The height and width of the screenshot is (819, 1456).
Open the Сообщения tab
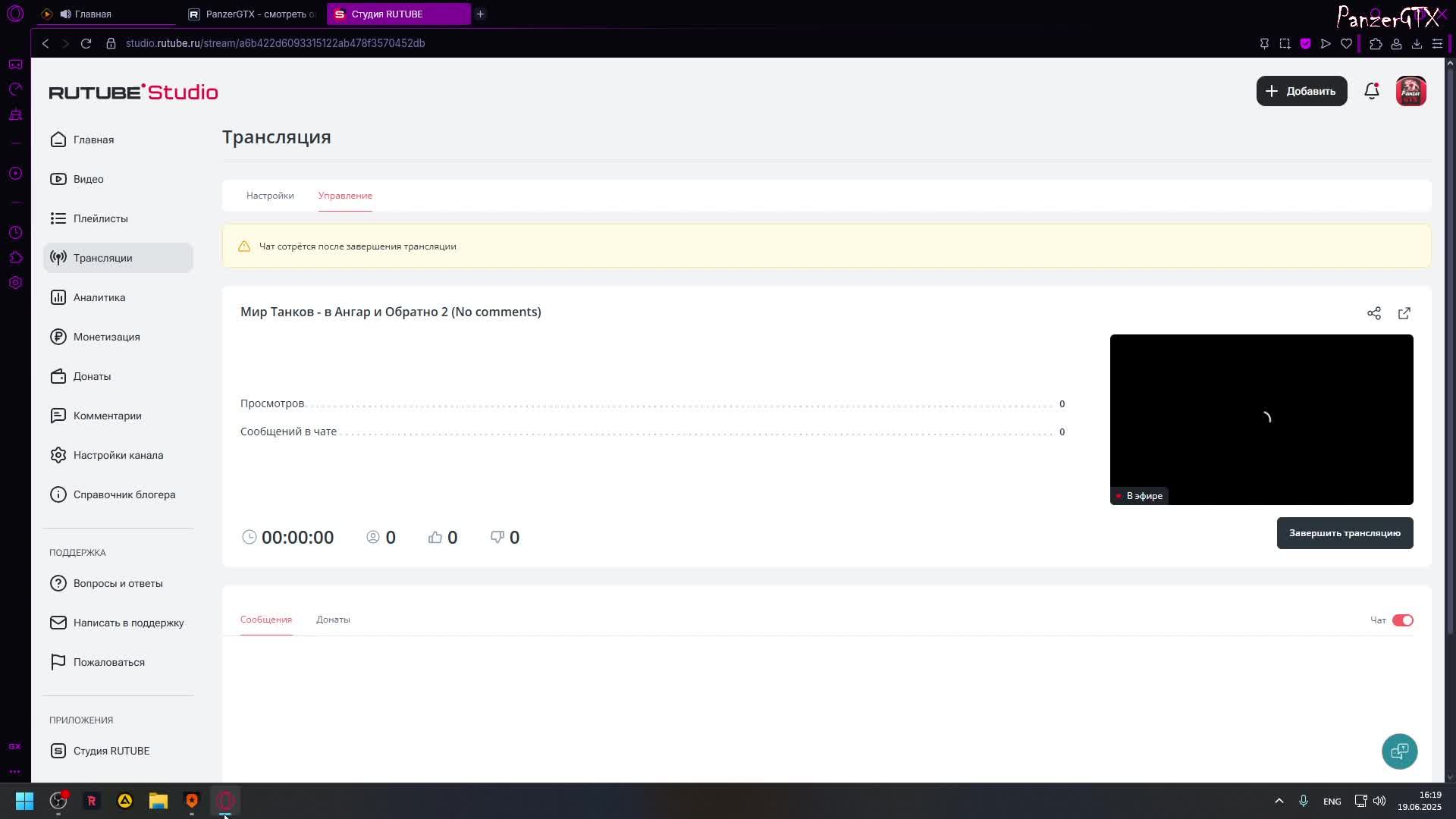(266, 620)
